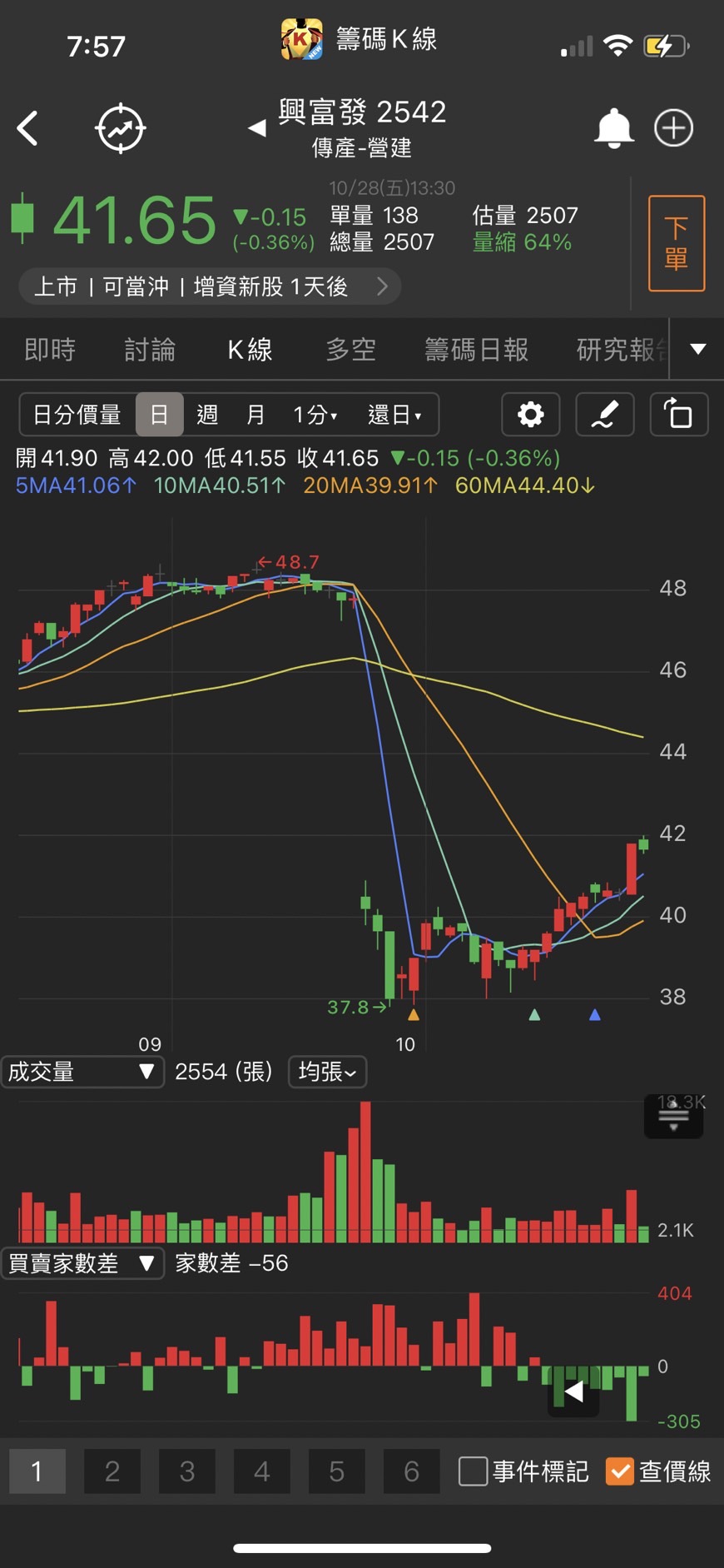Tap the 20MA39.91 moving average label
The height and width of the screenshot is (1568, 724).
pyautogui.click(x=370, y=485)
